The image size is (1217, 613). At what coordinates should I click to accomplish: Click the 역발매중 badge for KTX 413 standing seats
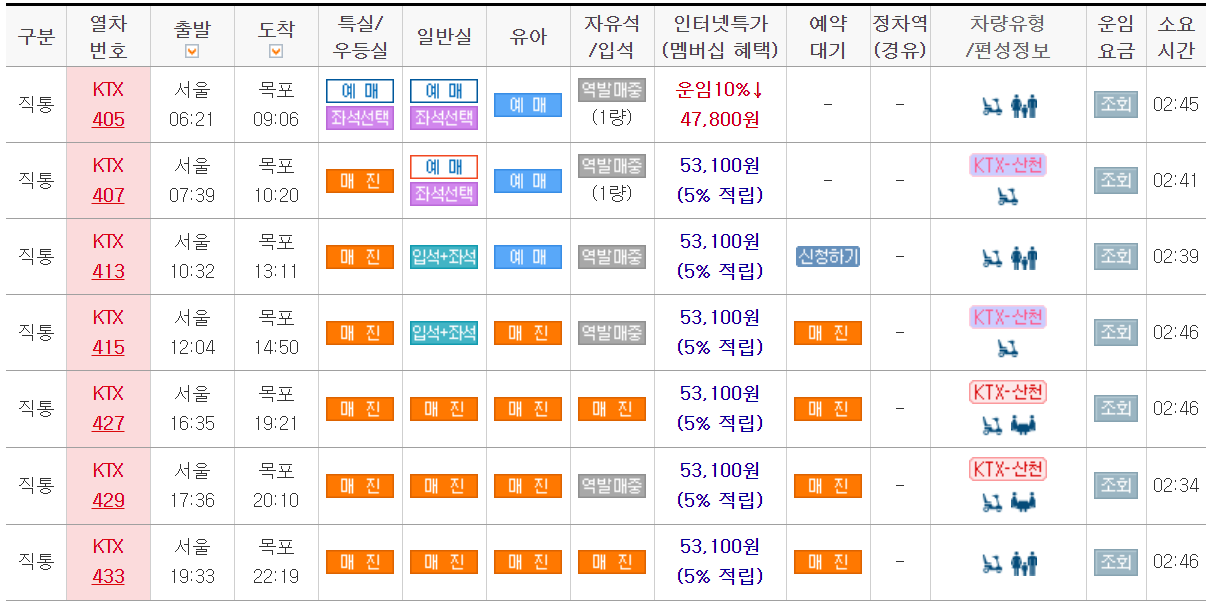611,256
